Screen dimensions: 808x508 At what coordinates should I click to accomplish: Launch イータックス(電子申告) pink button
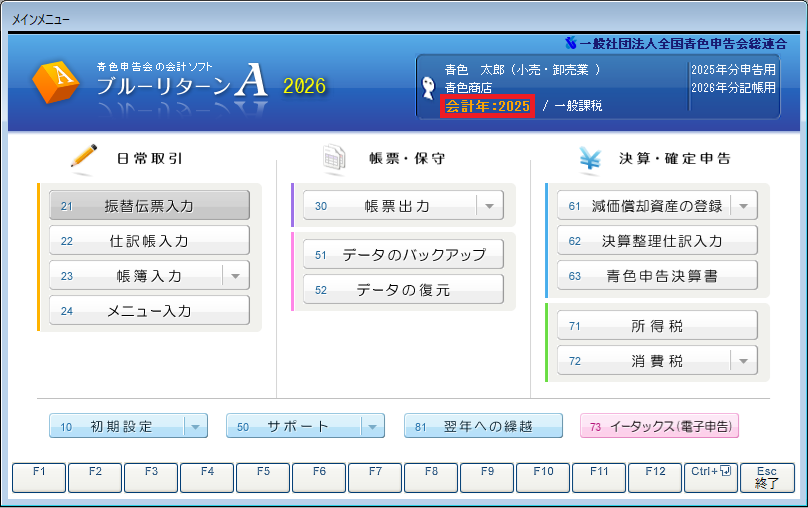(x=659, y=427)
